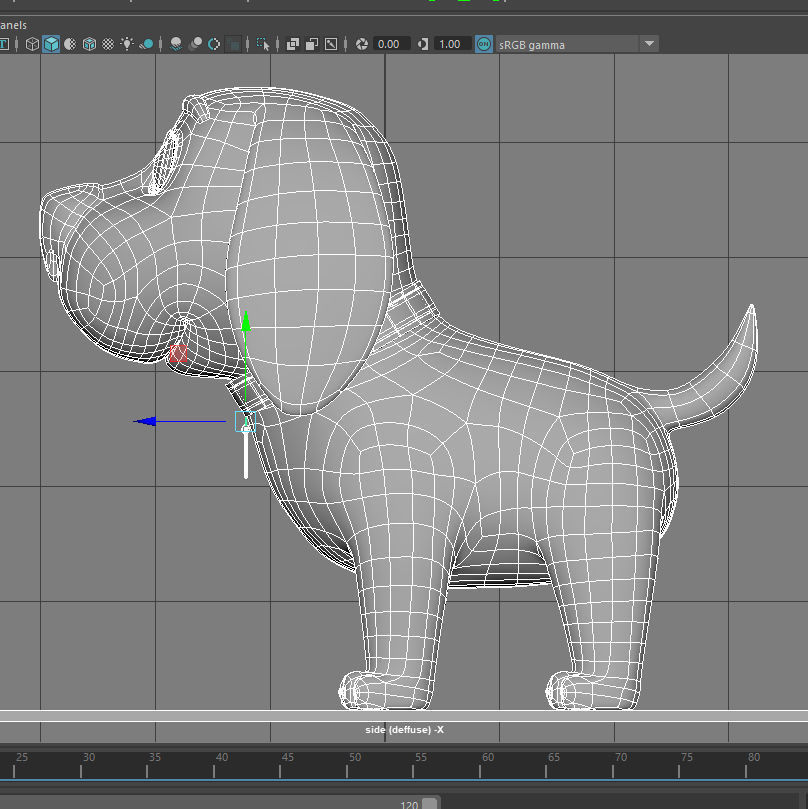Click the 120 range slider value
The image size is (808, 809).
pyautogui.click(x=409, y=804)
